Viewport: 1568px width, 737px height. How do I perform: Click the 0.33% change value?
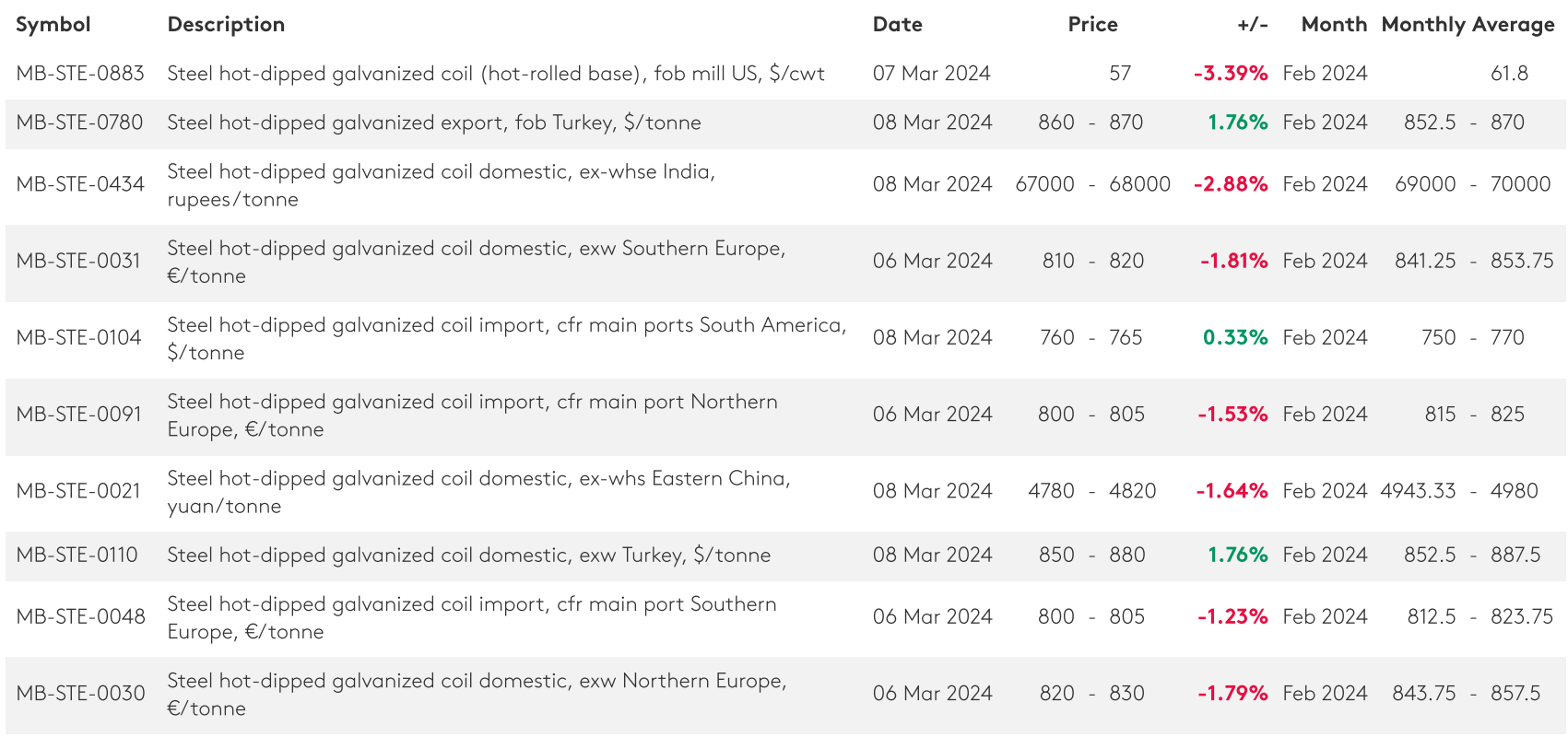[1235, 337]
